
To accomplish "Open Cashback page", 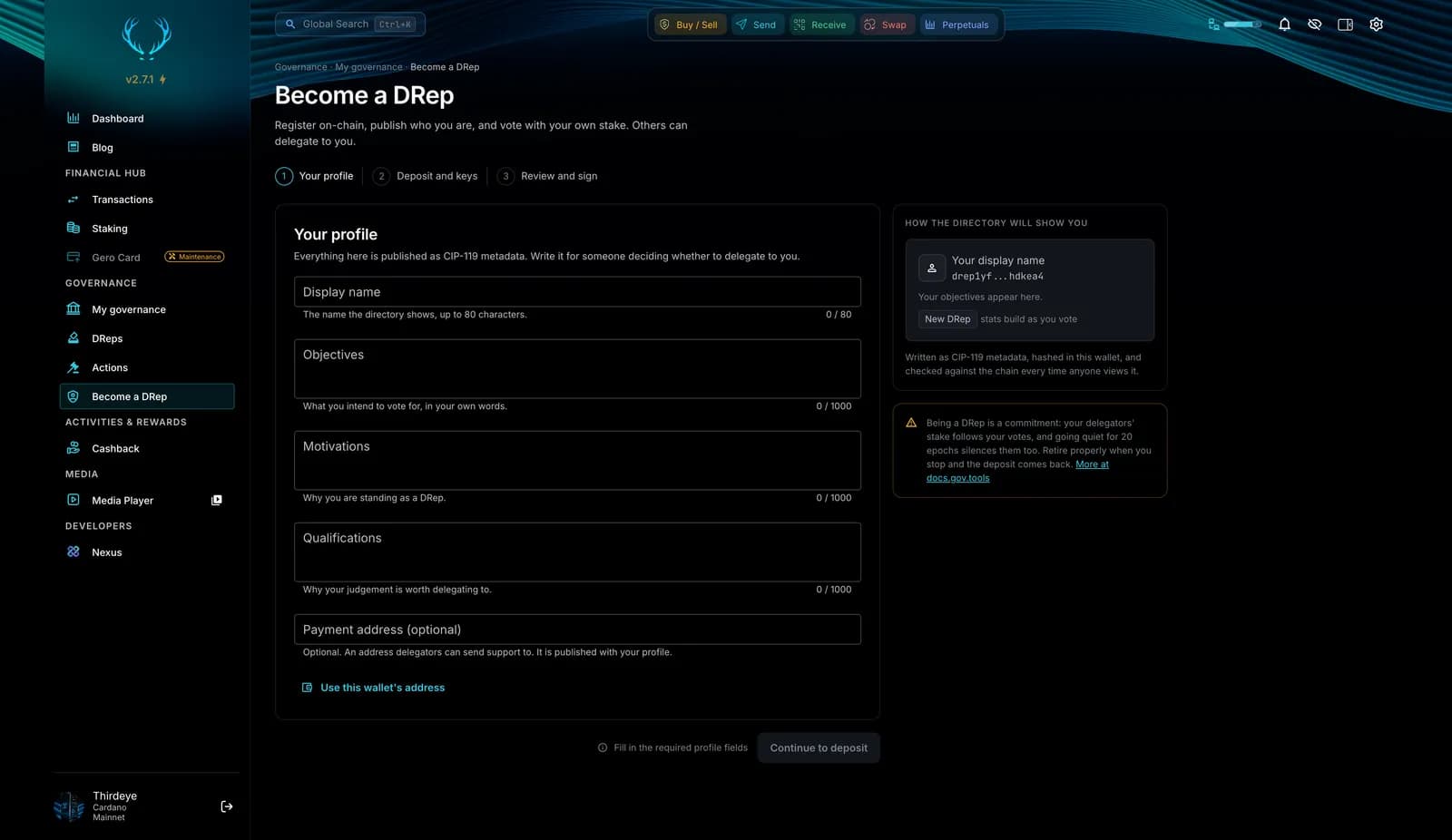I will click(147, 448).
